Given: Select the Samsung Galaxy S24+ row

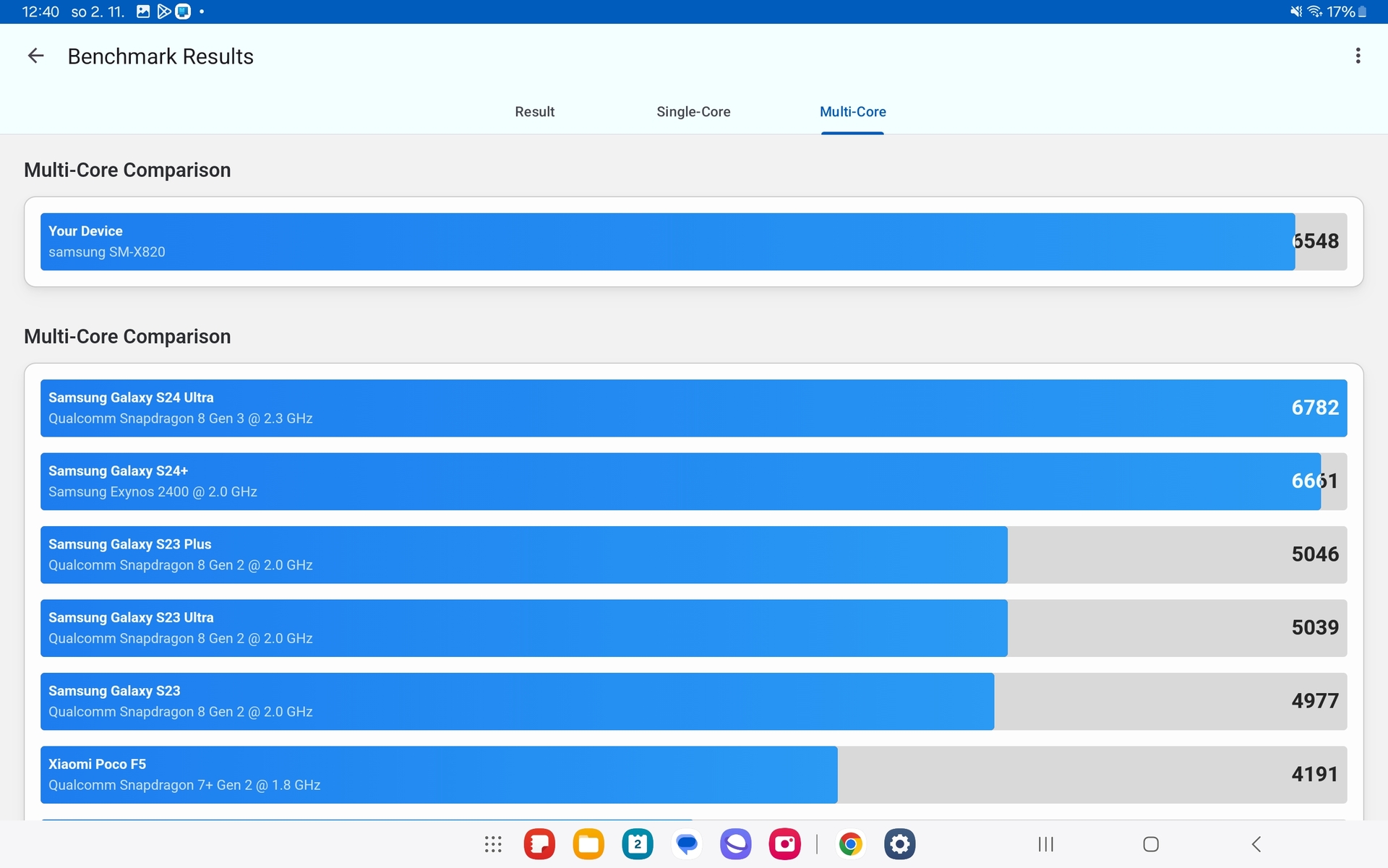Looking at the screenshot, I should click(693, 481).
